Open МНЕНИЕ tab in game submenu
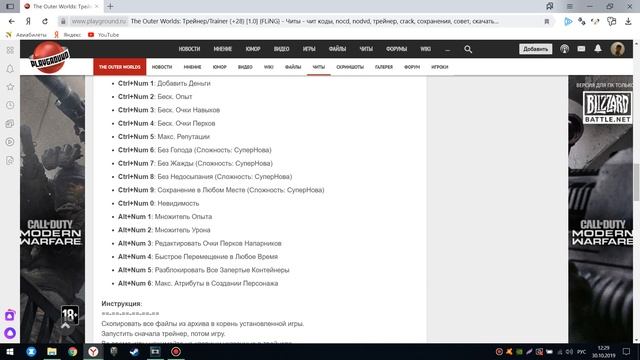Viewport: 640px width, 360px height. pyautogui.click(x=192, y=67)
